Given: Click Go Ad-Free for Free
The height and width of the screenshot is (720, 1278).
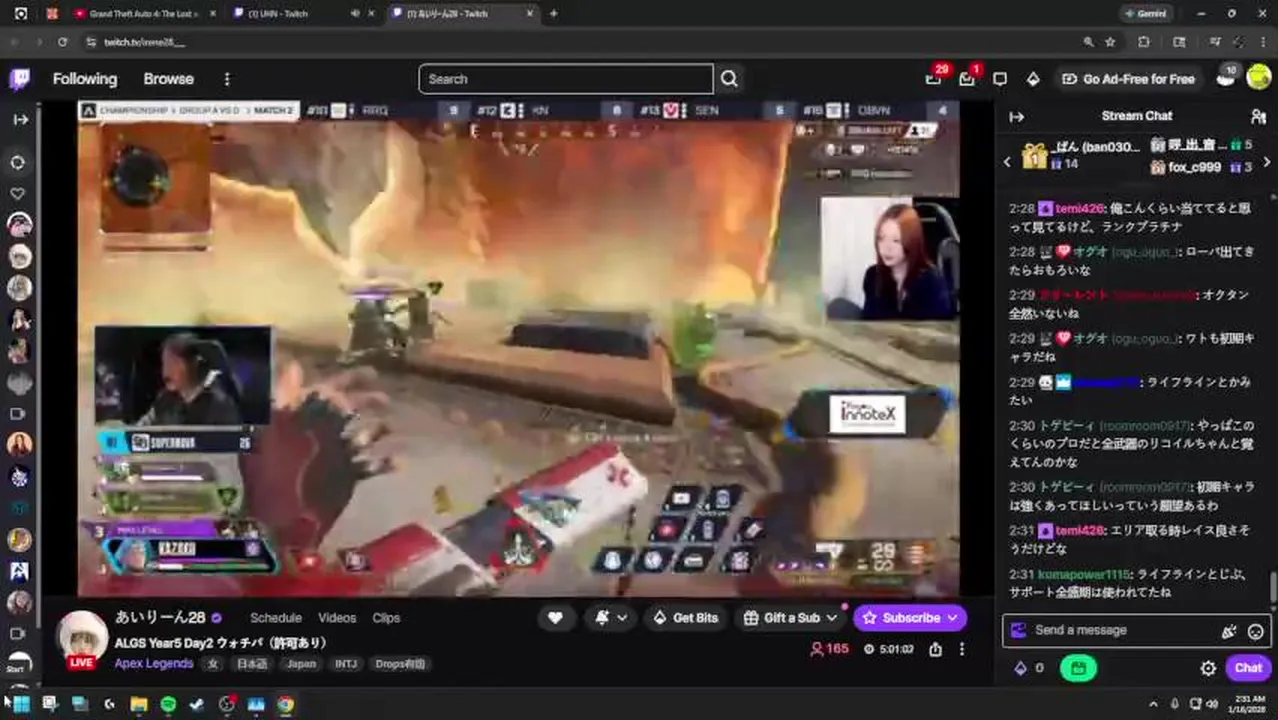Looking at the screenshot, I should 1128,79.
